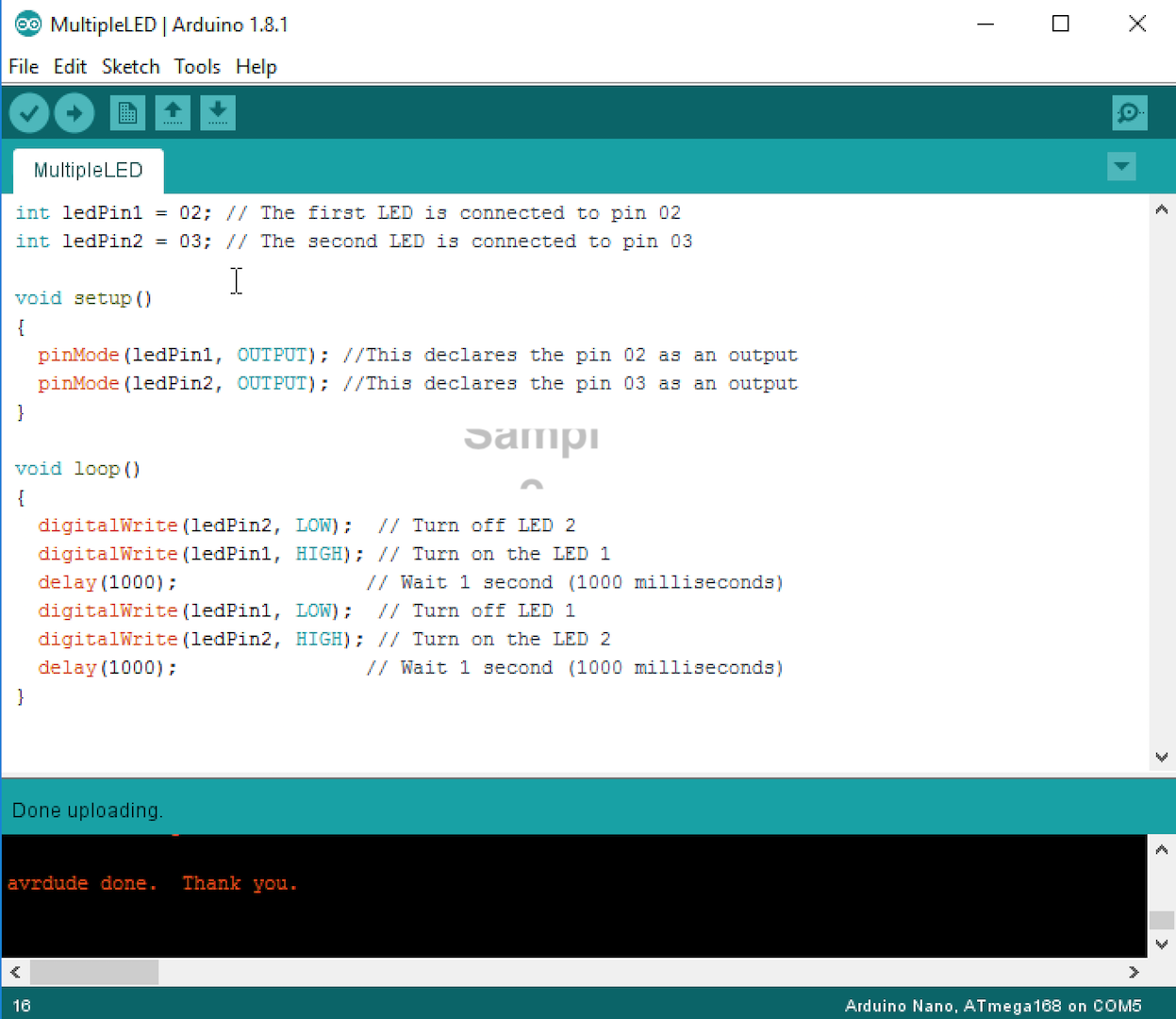Click the Upload arrow button
This screenshot has height=1019, width=1176.
tap(75, 113)
